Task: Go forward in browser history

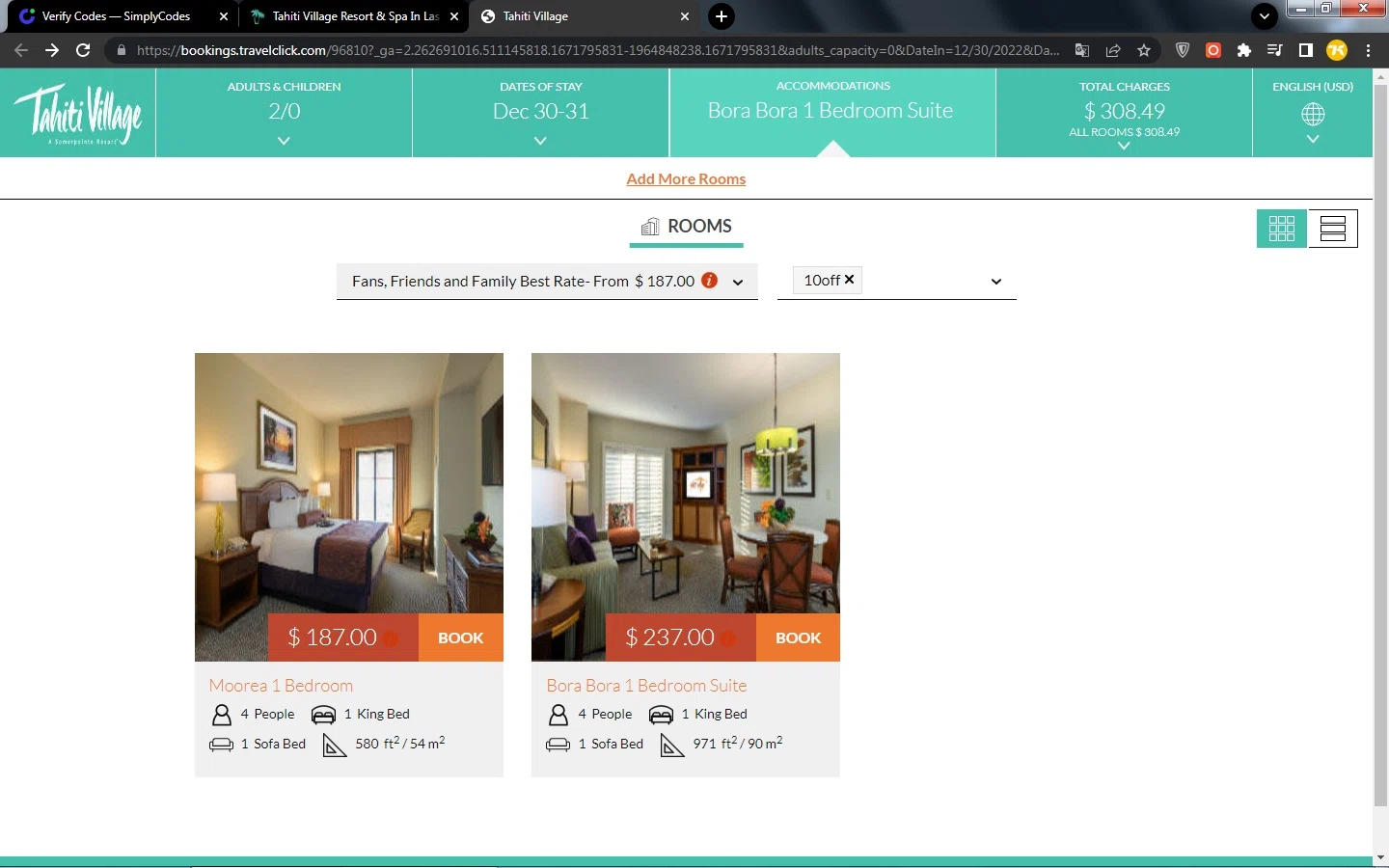Action: point(52,50)
